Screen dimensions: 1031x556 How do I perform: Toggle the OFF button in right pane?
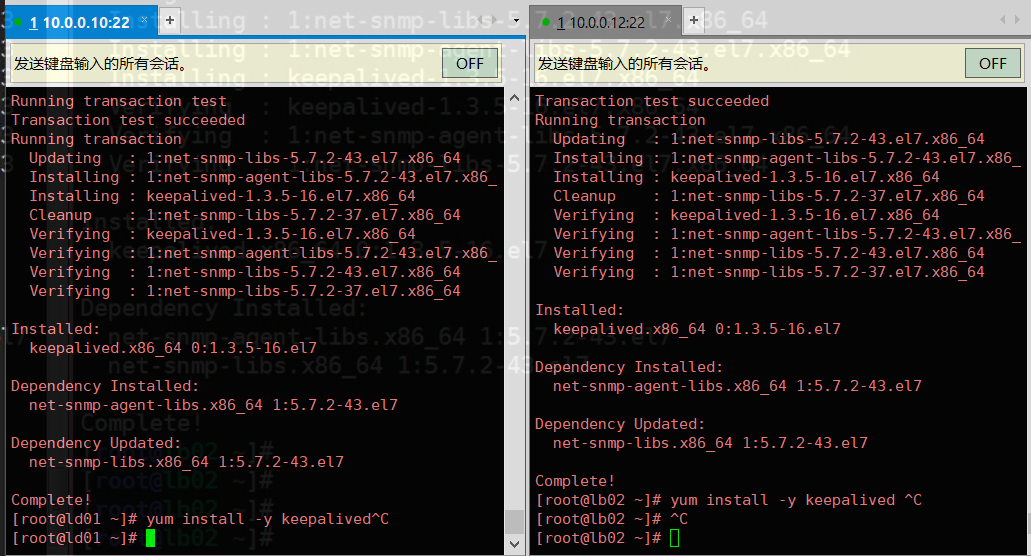coord(992,64)
